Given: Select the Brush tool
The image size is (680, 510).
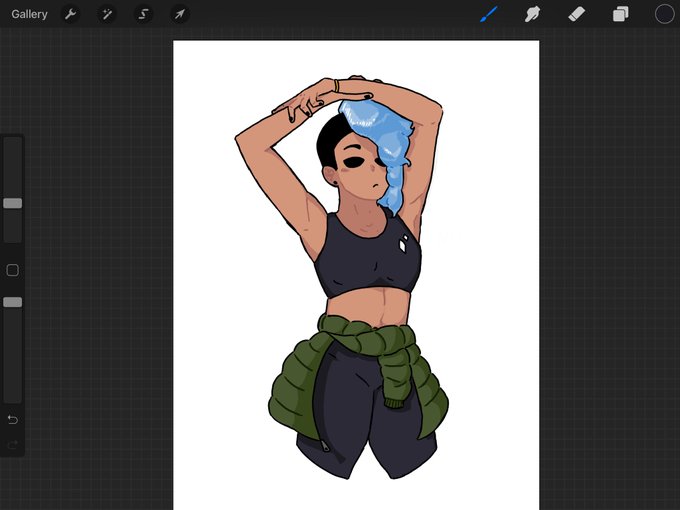Looking at the screenshot, I should click(489, 14).
